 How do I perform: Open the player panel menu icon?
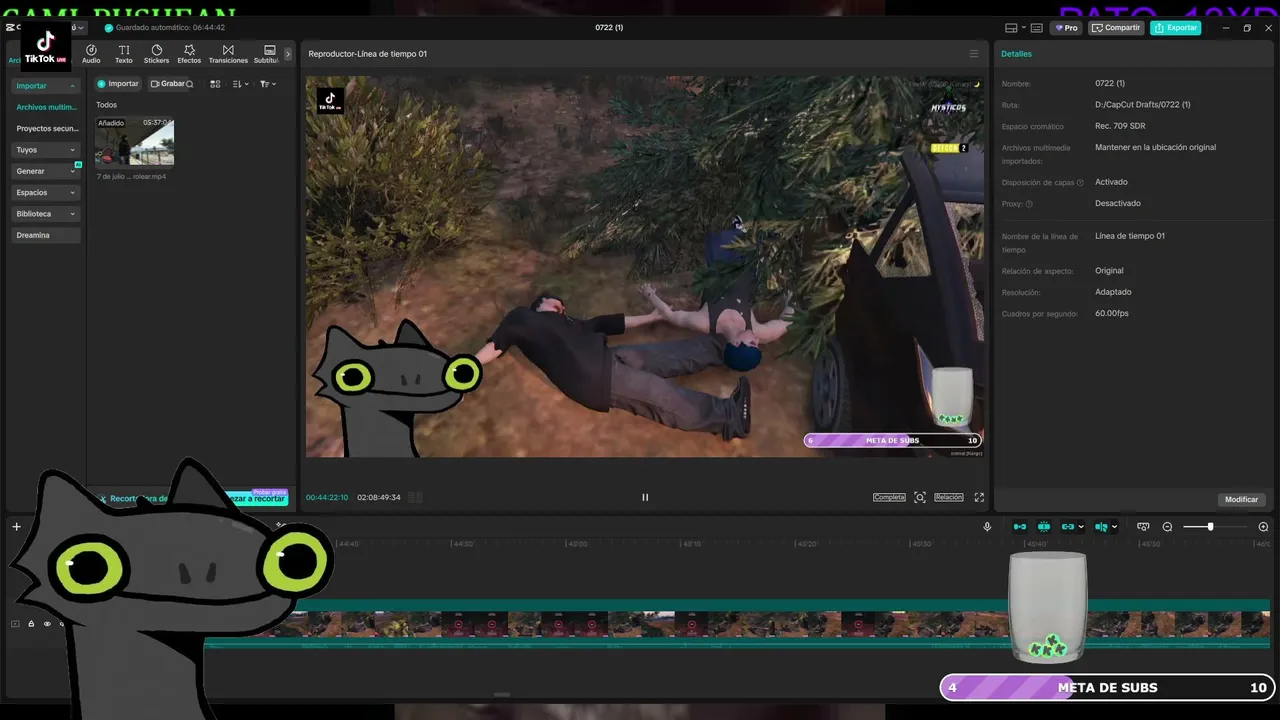click(x=974, y=54)
